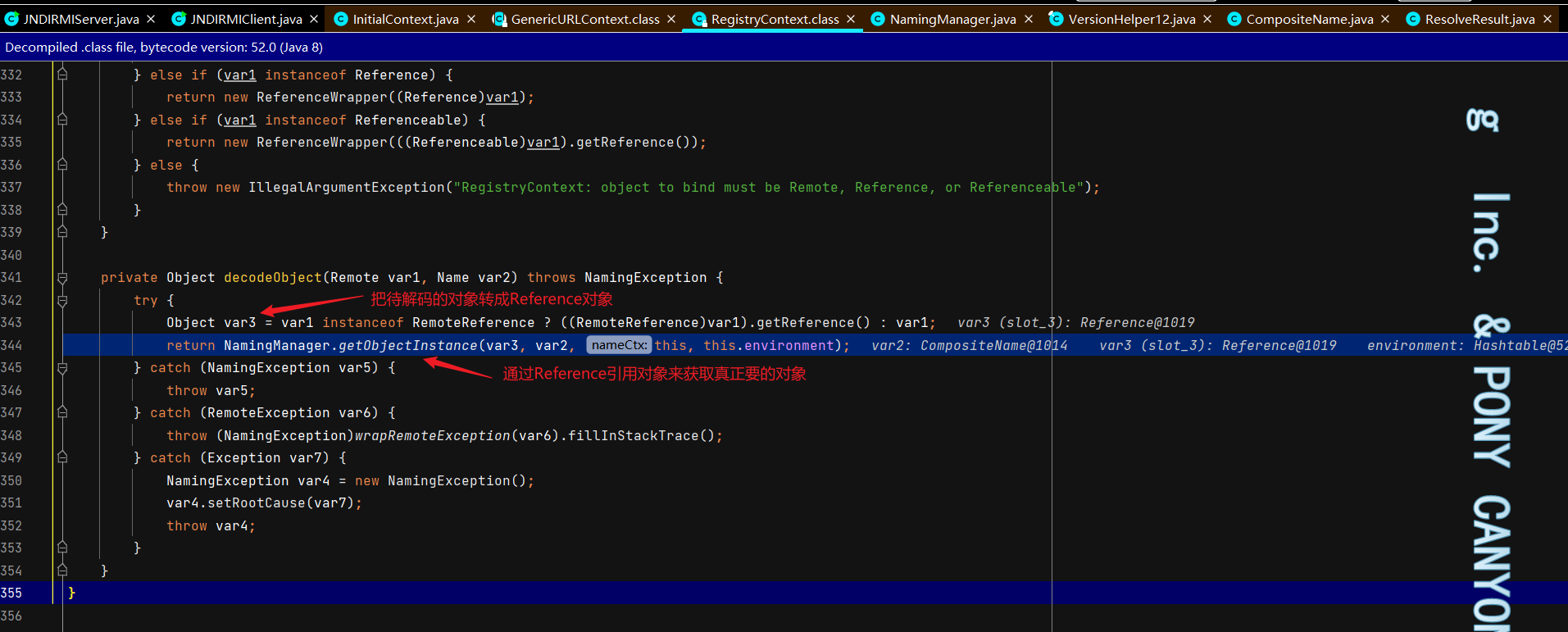Open the CompositeName.java tab

coord(1310,19)
